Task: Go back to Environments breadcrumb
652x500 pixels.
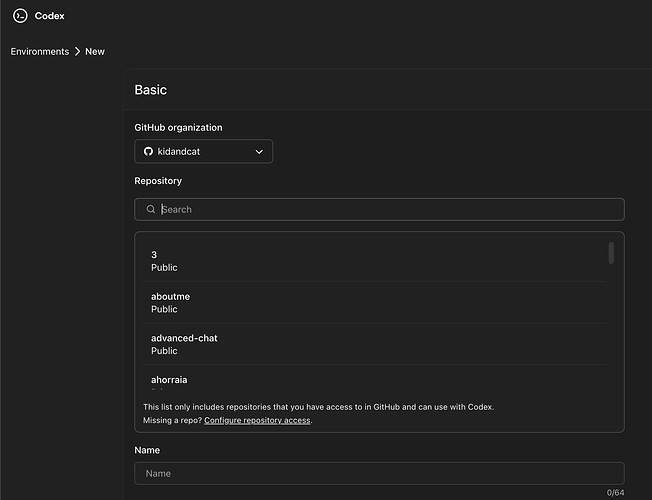Action: [x=40, y=52]
